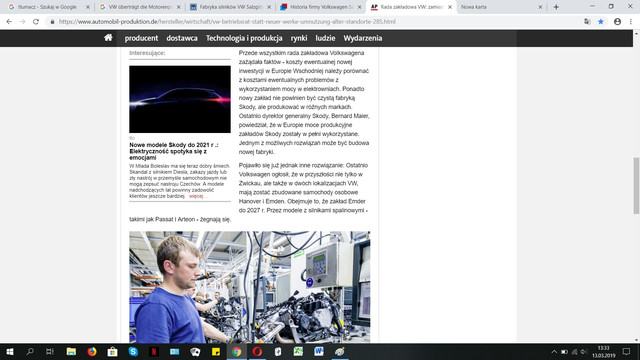This screenshot has width=640, height=360.
Task: Open Word from taskbar
Action: tap(319, 351)
